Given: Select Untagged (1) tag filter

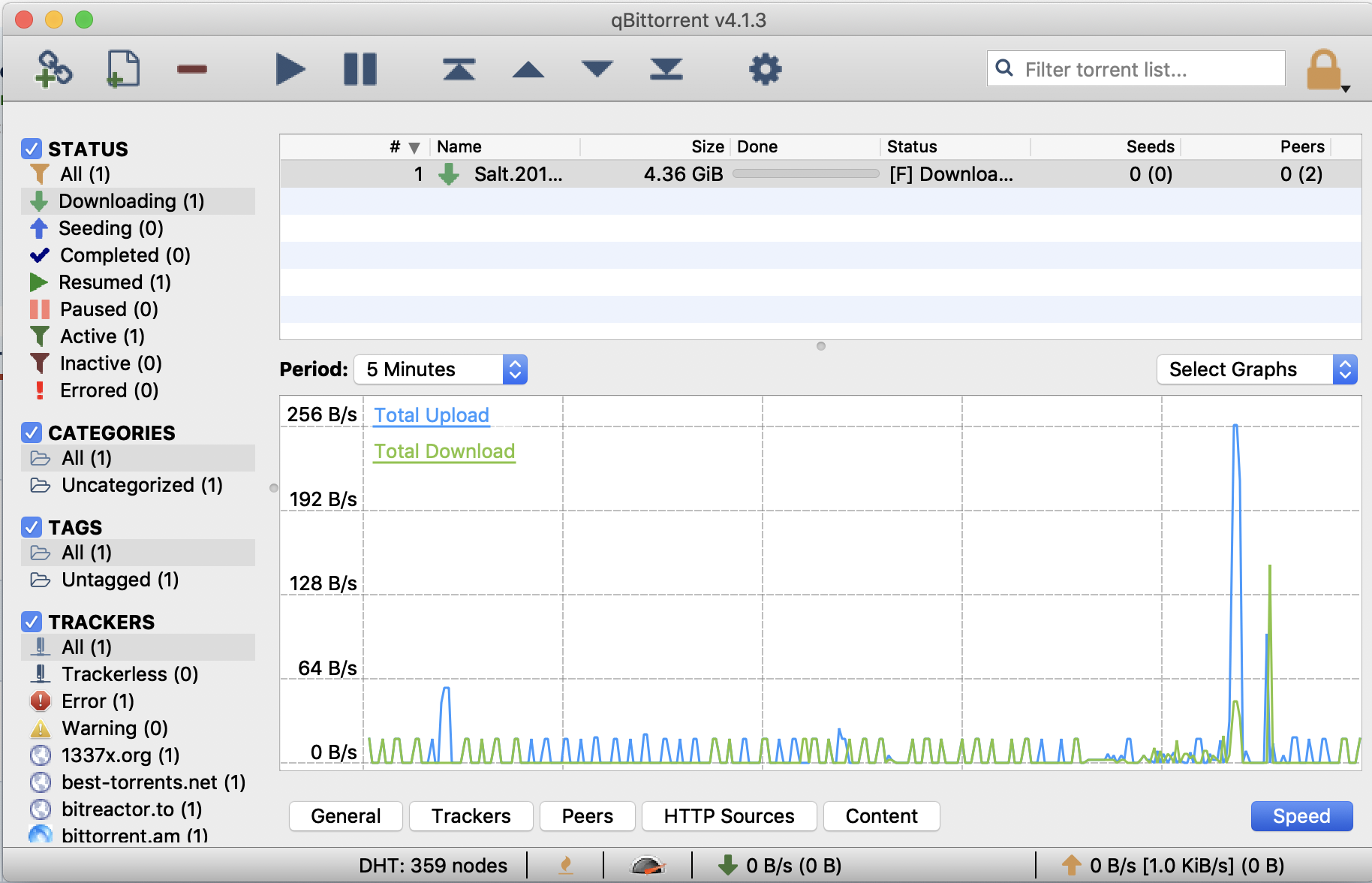Looking at the screenshot, I should point(138,580).
